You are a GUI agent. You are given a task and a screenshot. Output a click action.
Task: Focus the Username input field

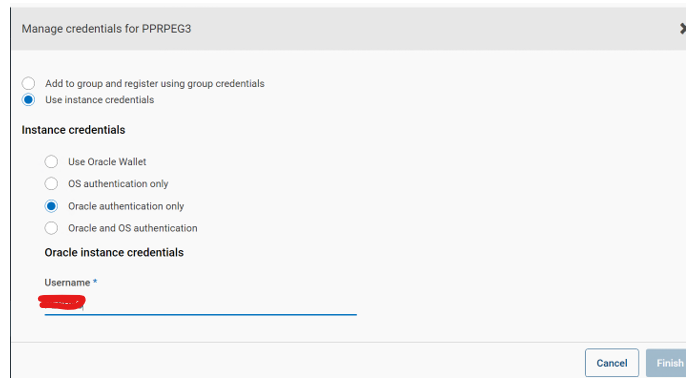tap(200, 304)
